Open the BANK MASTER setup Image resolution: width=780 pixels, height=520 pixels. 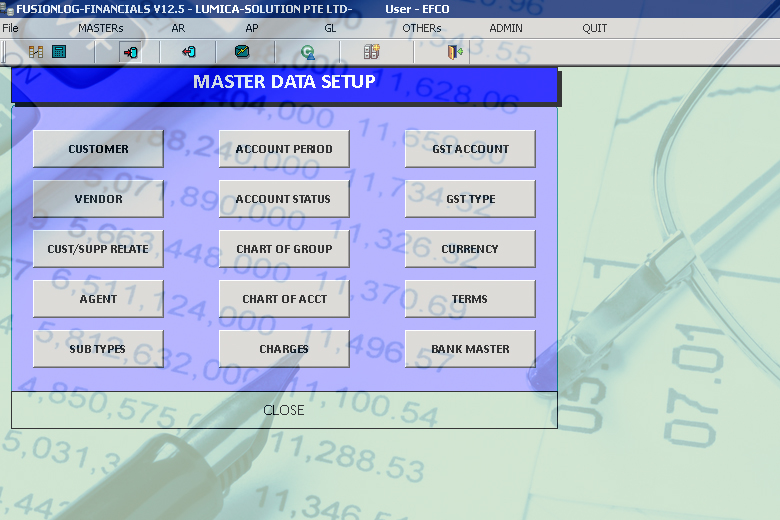click(470, 349)
